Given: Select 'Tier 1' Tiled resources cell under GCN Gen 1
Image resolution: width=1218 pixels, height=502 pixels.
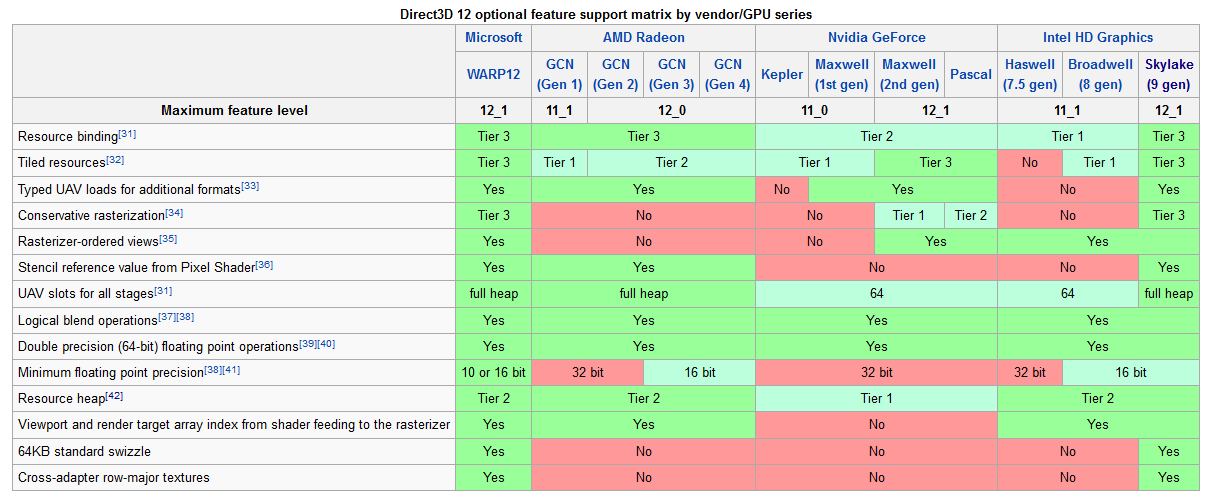Looking at the screenshot, I should [559, 162].
